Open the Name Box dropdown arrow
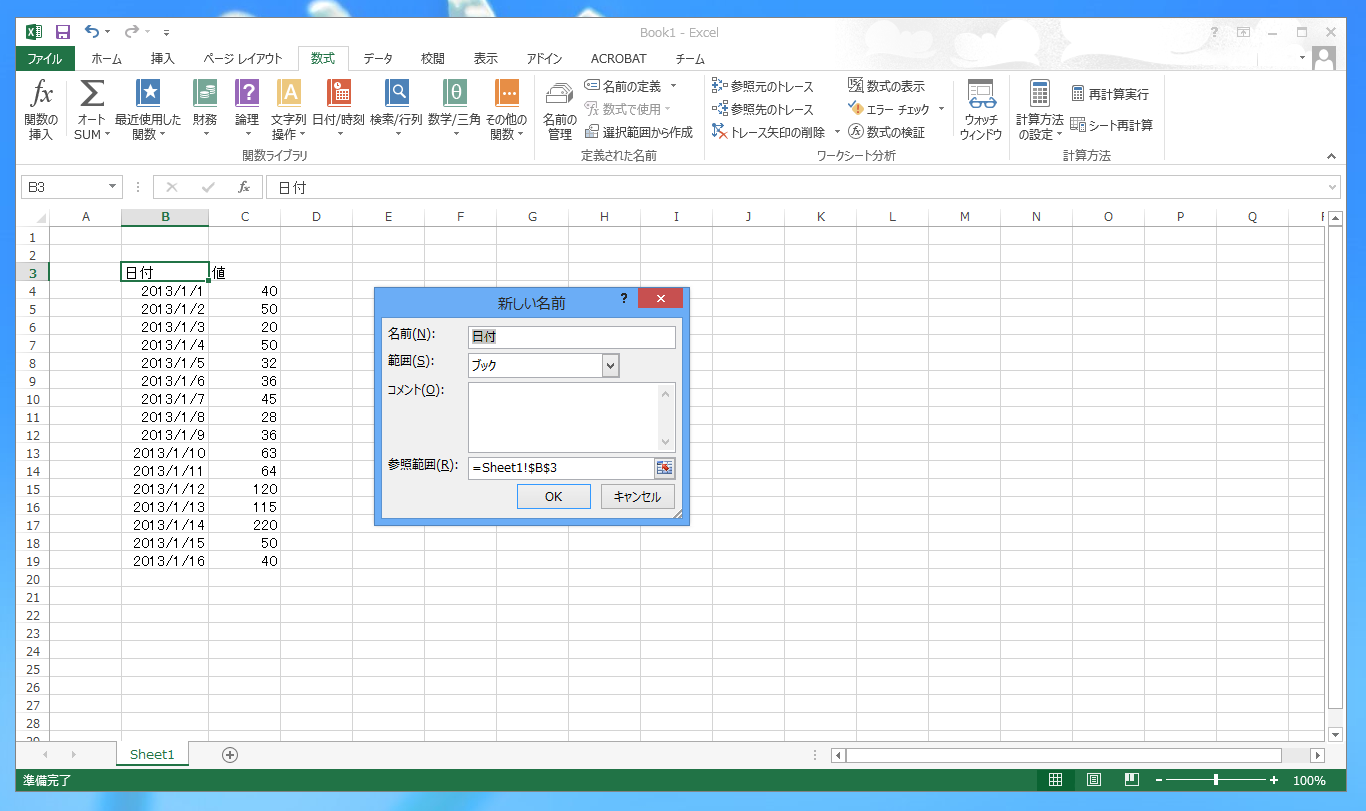Image resolution: width=1366 pixels, height=811 pixels. click(113, 187)
